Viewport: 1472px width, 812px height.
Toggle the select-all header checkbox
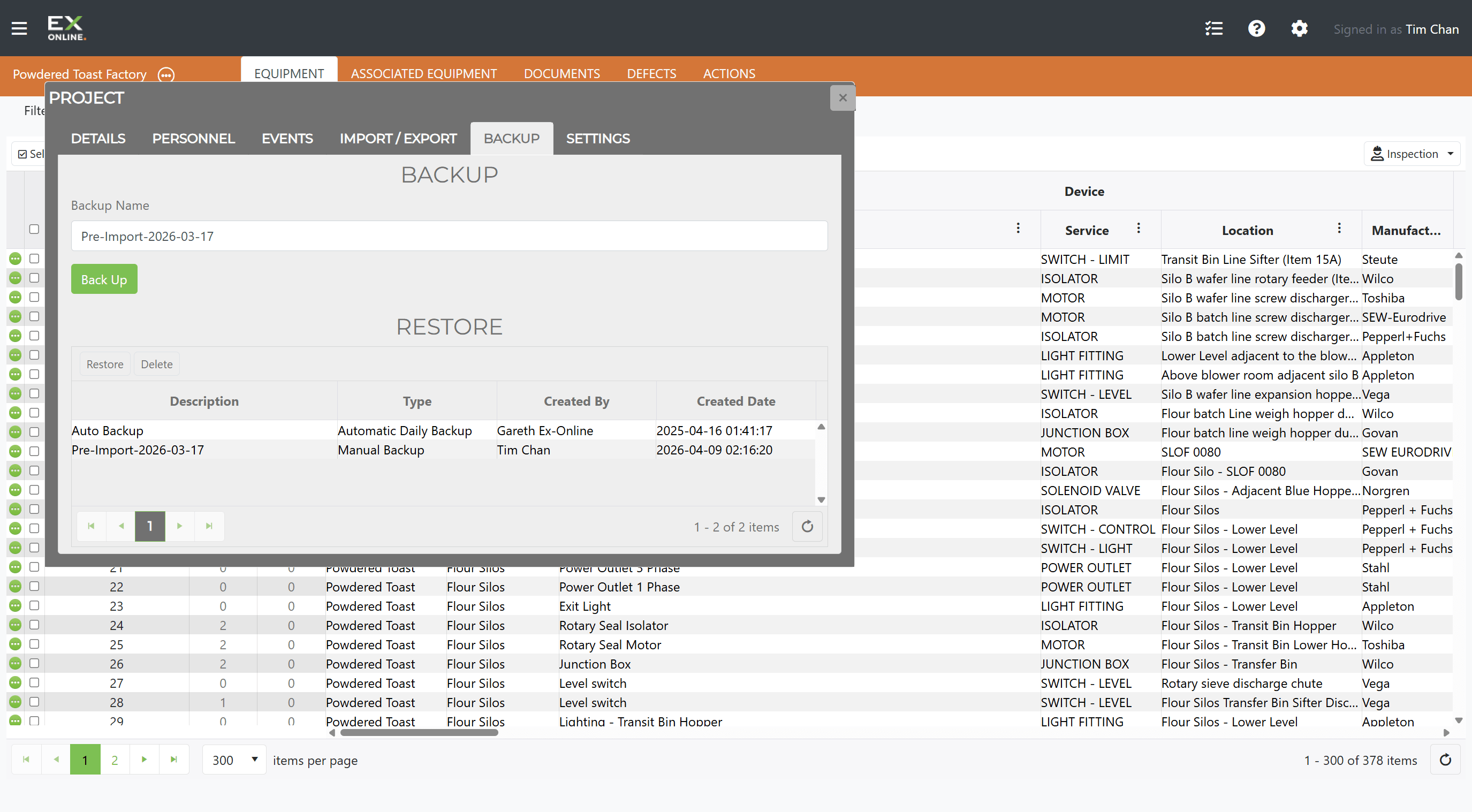point(34,229)
